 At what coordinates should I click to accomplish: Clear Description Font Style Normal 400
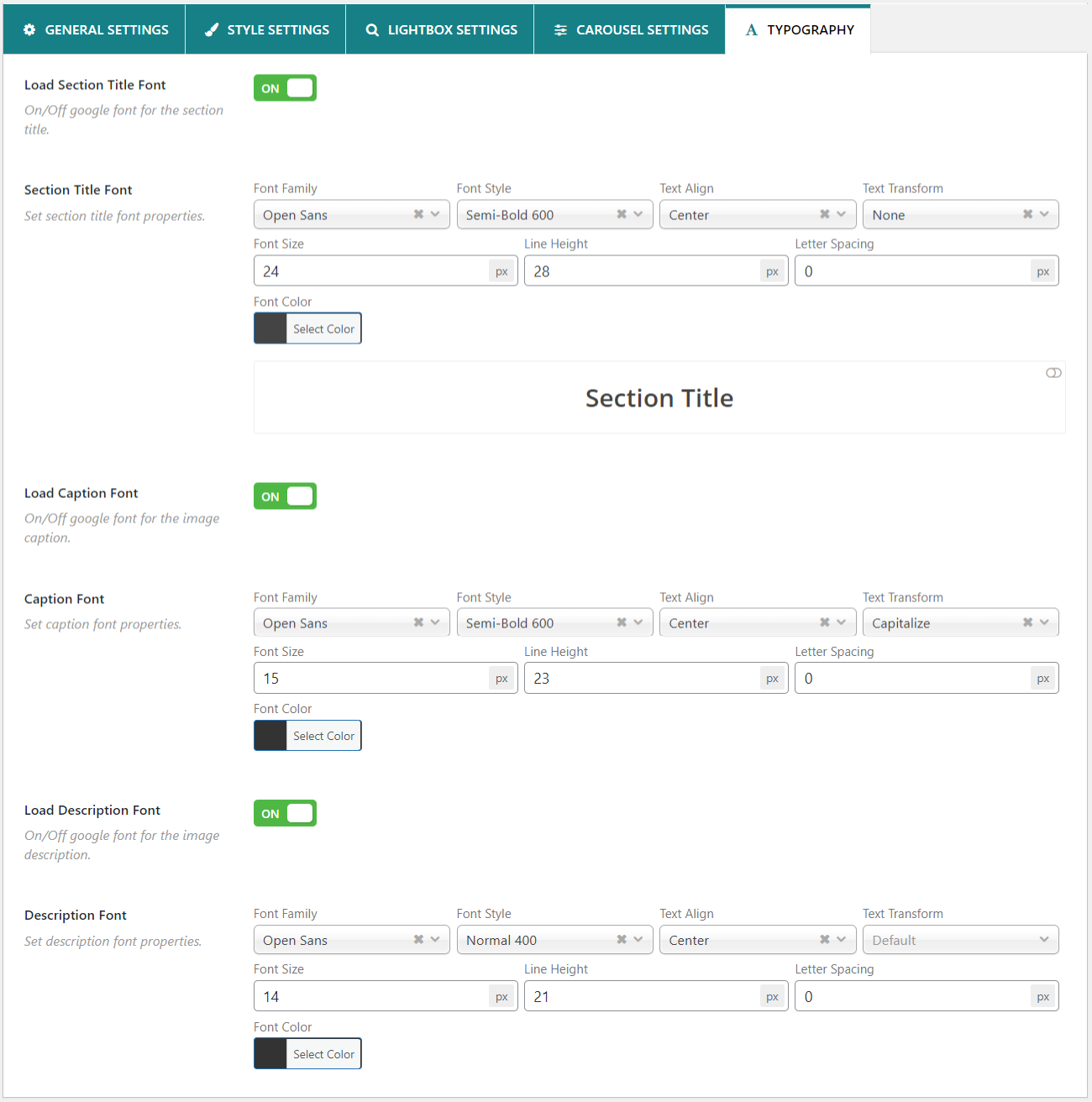tap(622, 940)
